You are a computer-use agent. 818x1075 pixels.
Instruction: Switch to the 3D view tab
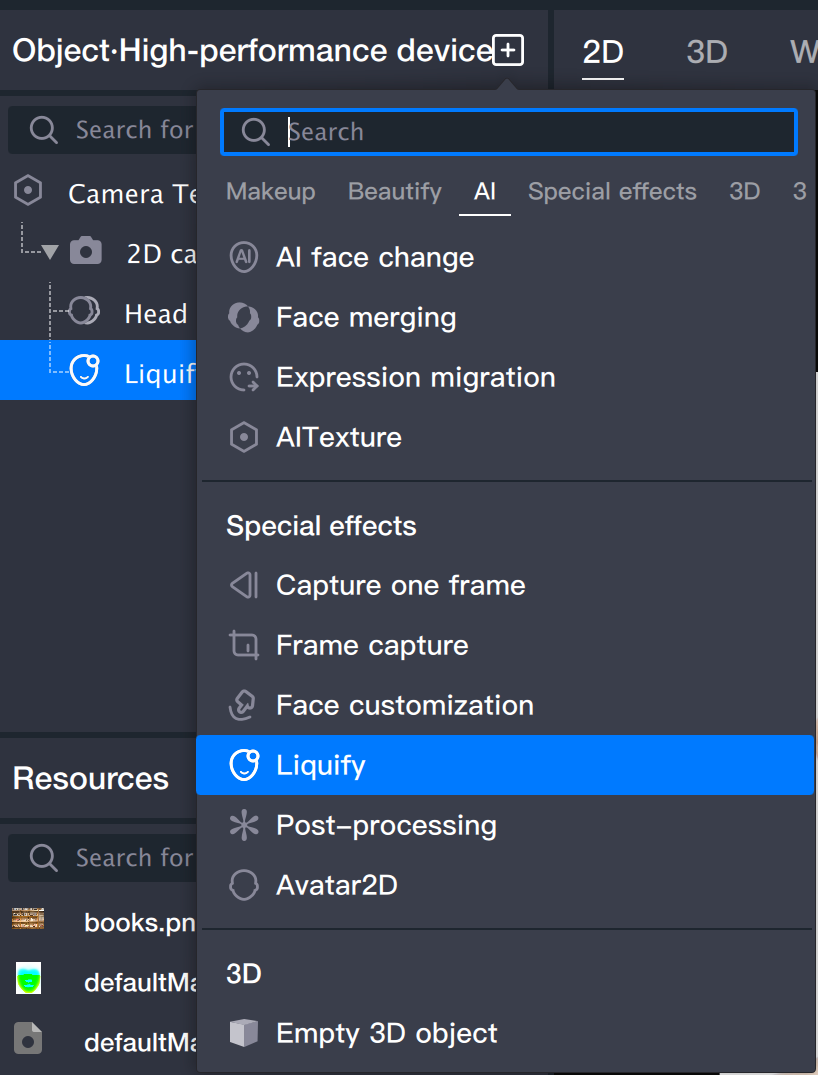[706, 52]
